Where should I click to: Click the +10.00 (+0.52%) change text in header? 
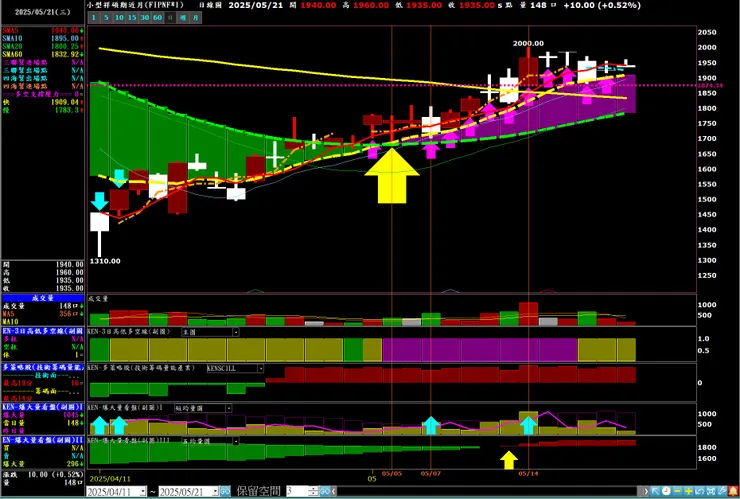602,5
